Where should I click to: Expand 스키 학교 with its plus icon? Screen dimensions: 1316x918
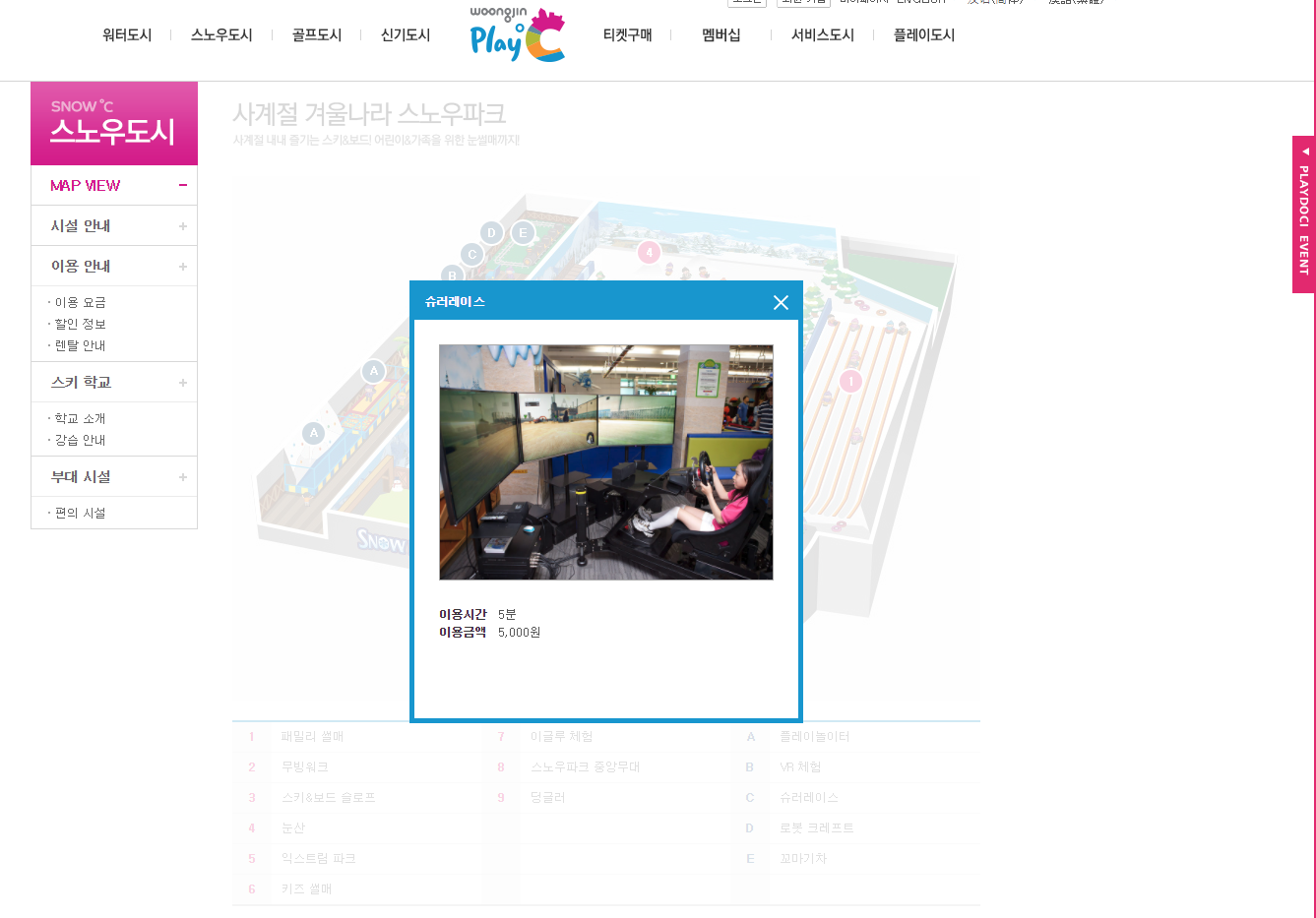click(x=183, y=383)
